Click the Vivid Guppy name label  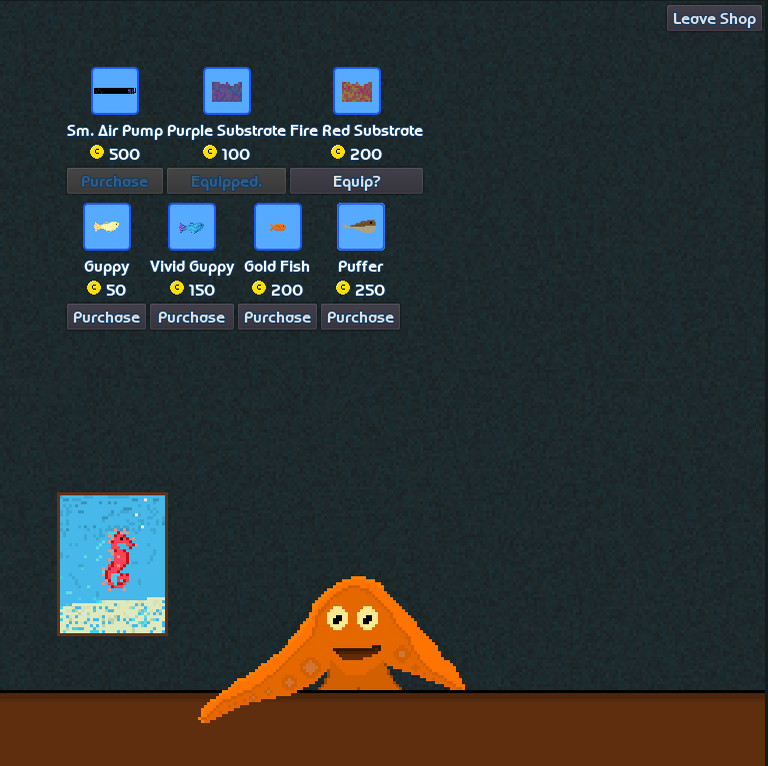pyautogui.click(x=192, y=267)
